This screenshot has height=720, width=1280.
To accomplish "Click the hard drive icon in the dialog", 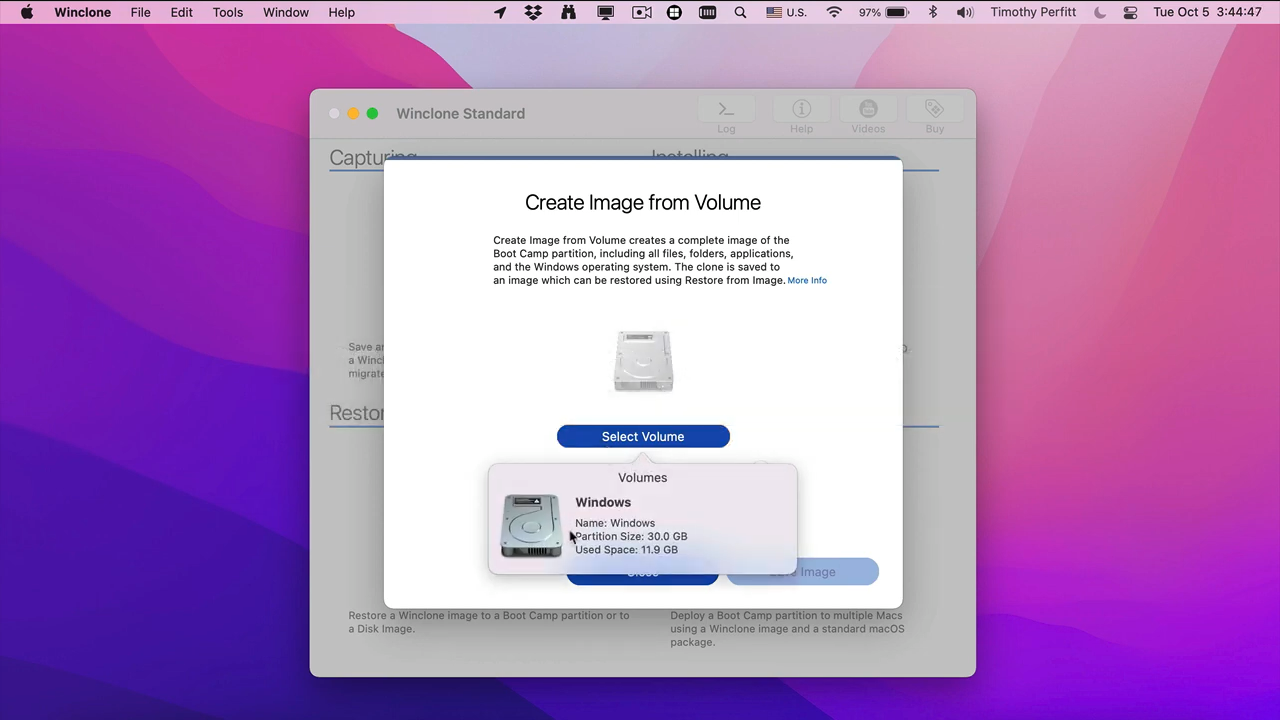I will pos(643,360).
